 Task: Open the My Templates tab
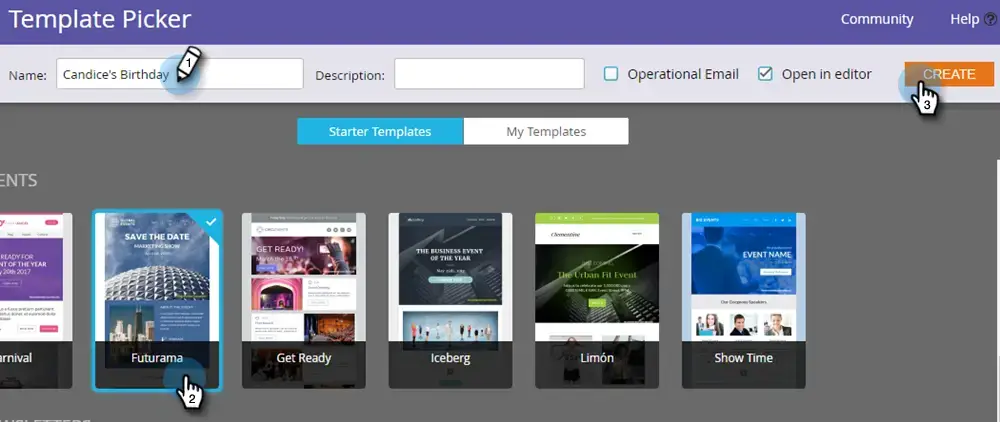[x=546, y=131]
